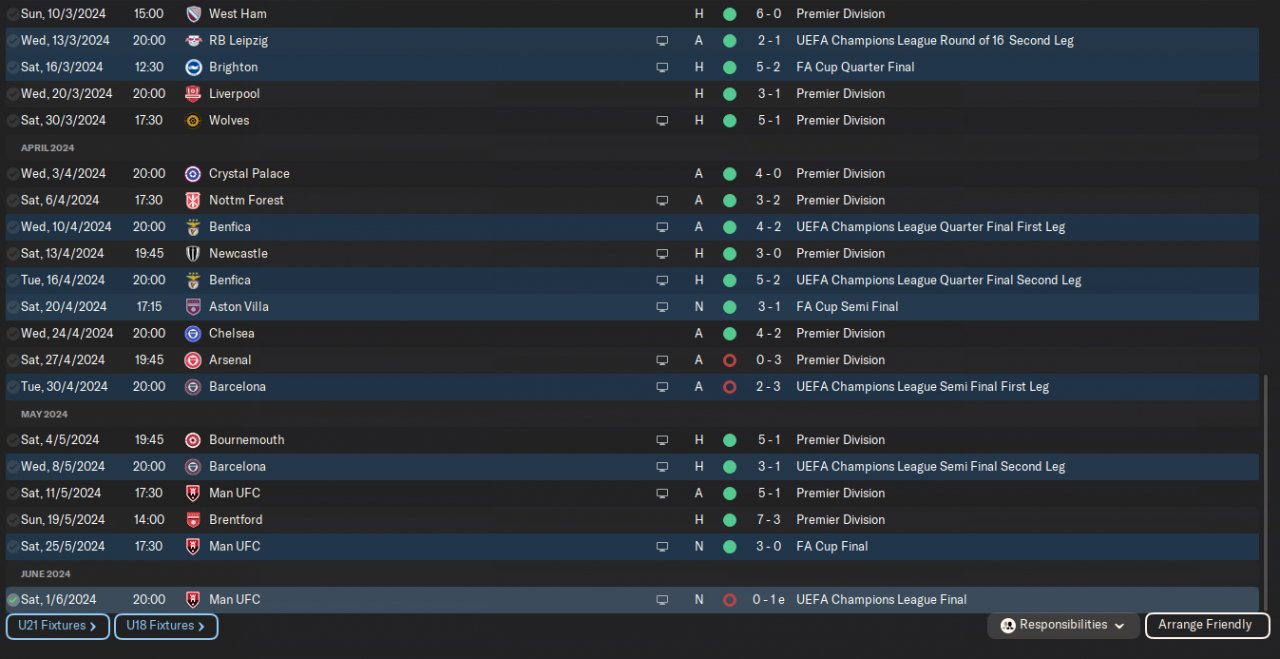Click the vertical scrollbar on the fixture list

pyautogui.click(x=1266, y=490)
